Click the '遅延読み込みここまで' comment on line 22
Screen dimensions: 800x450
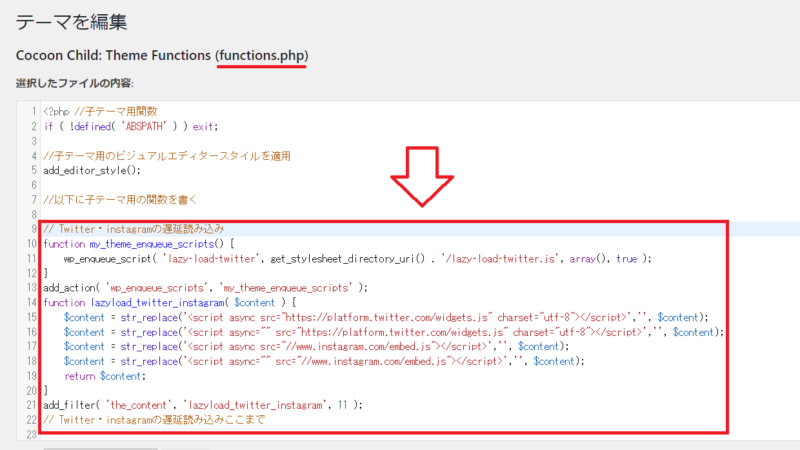154,420
